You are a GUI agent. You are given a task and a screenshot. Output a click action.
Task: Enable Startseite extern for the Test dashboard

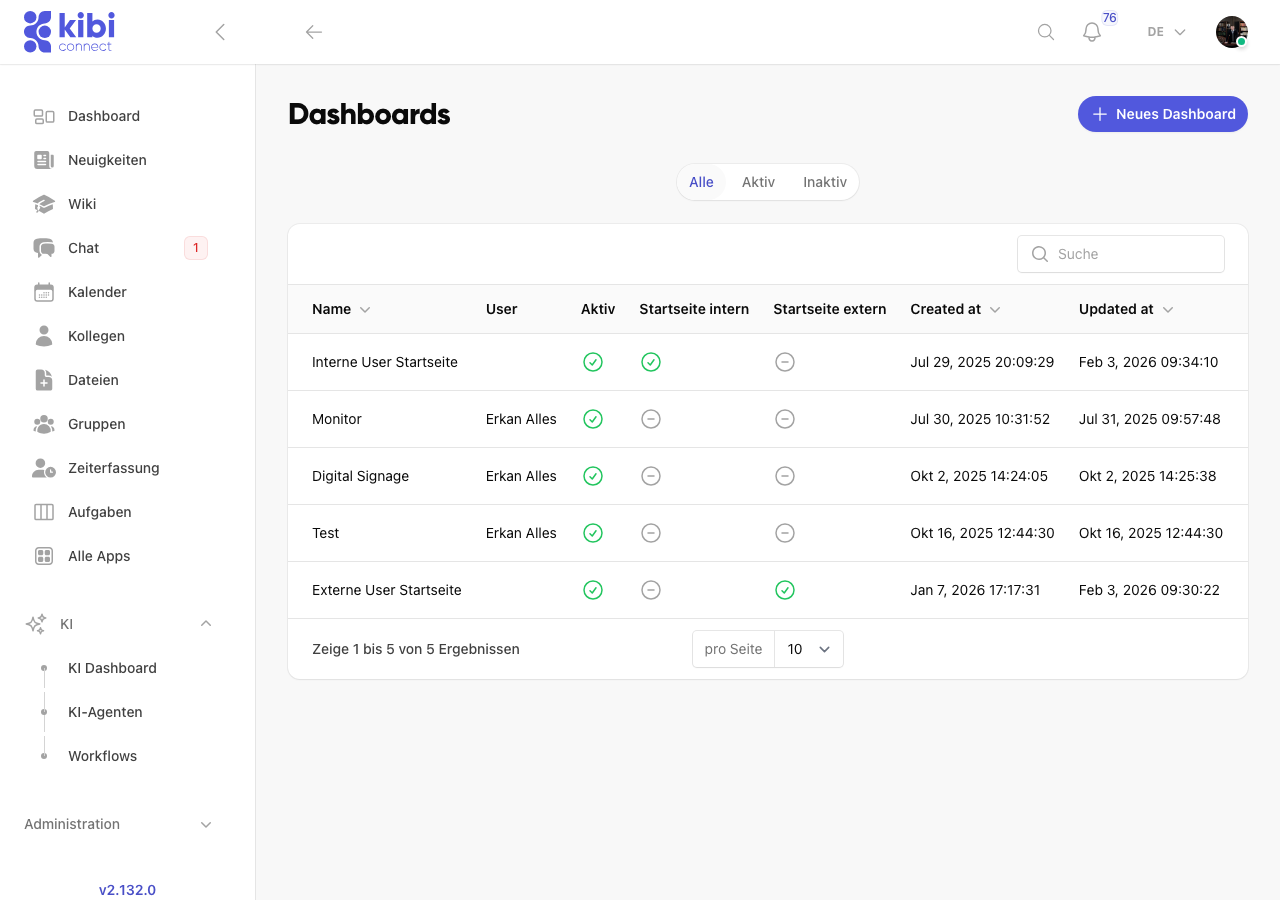coord(785,533)
